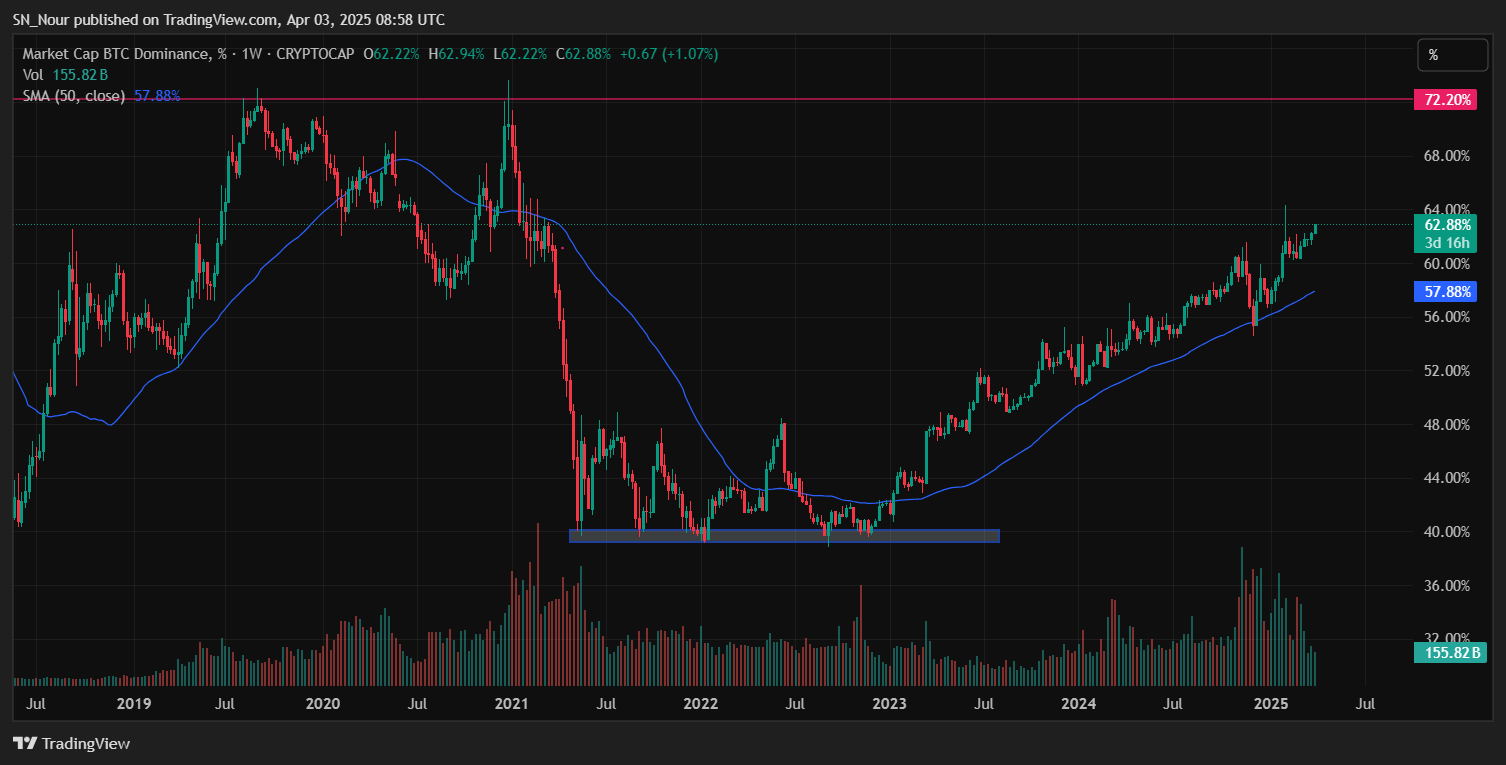Viewport: 1506px width, 765px height.
Task: Click the 2021 label on time axis
Action: pos(512,703)
